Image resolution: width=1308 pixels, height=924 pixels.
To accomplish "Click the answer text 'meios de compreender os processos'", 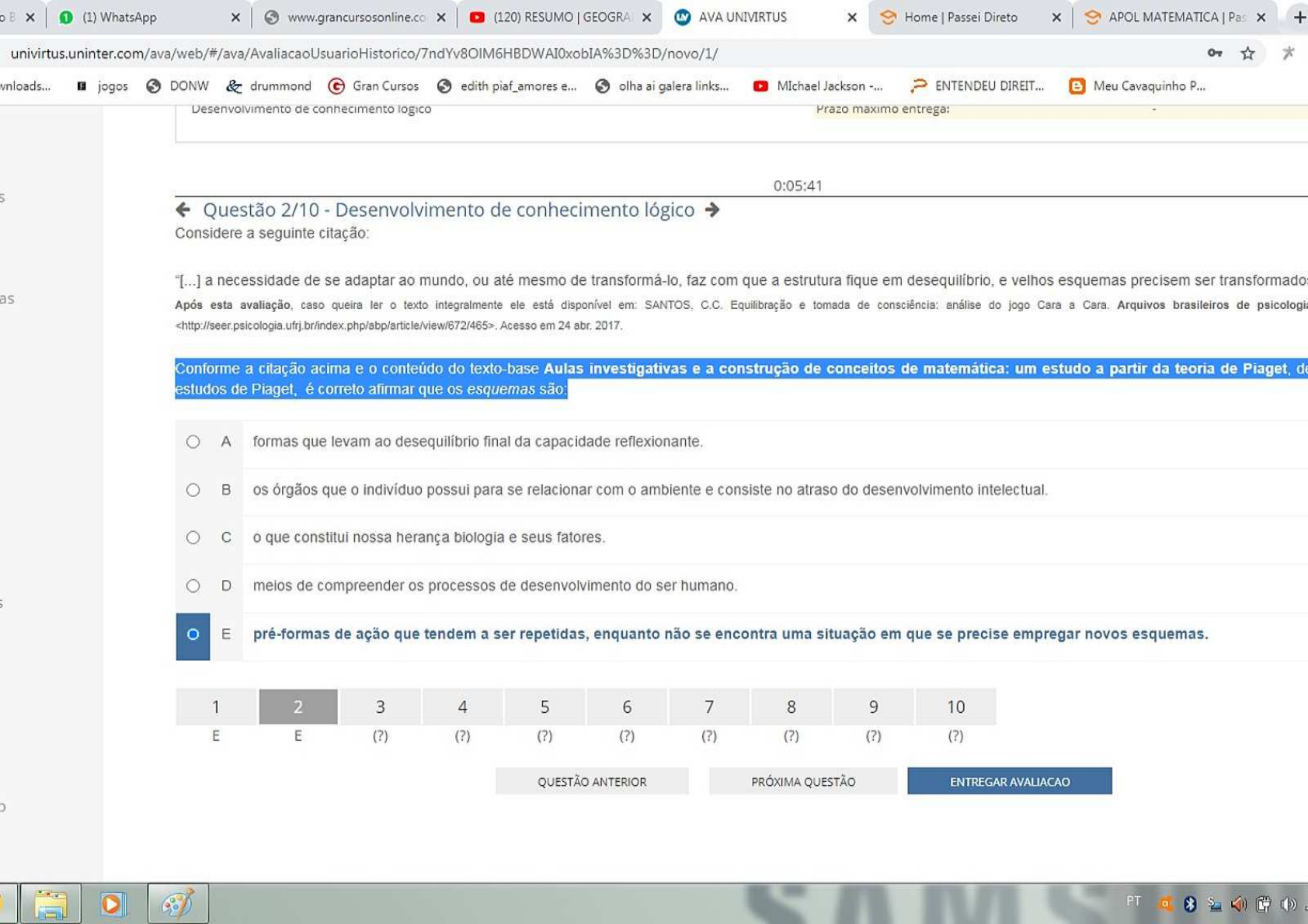I will point(495,585).
